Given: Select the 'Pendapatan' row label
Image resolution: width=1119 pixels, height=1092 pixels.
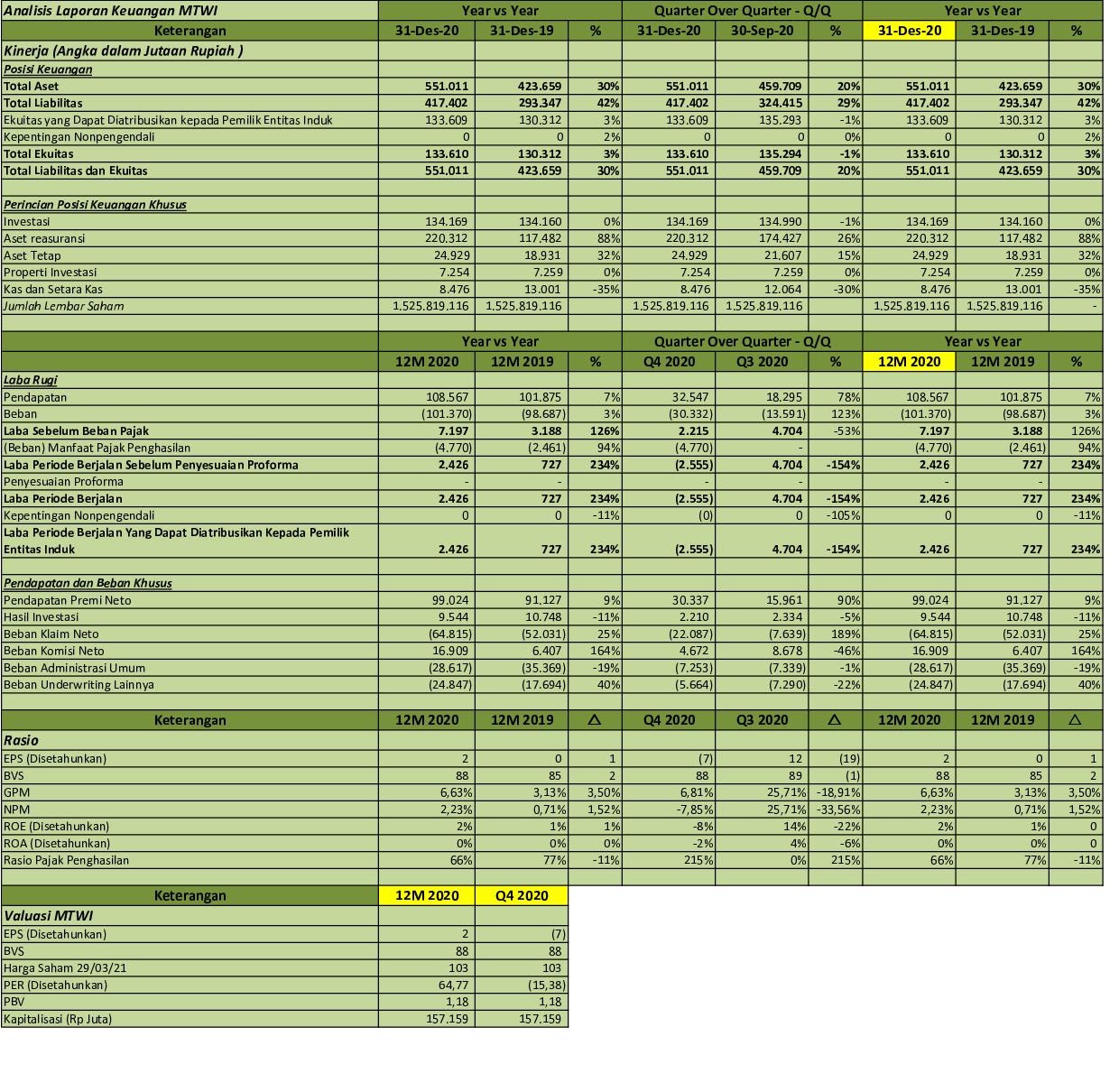Looking at the screenshot, I should [35, 397].
